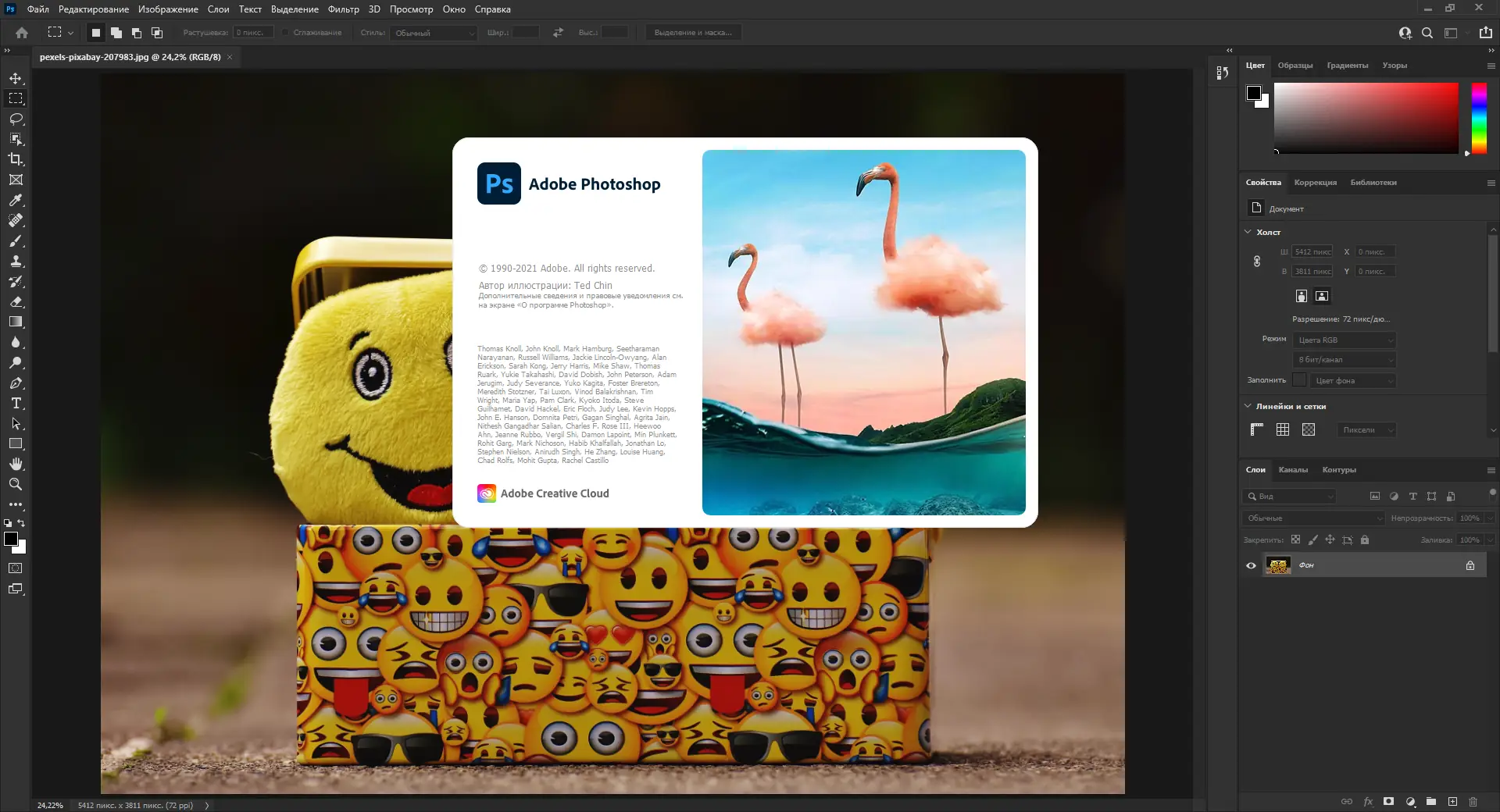Select the Lasso tool
The image size is (1500, 812).
16,119
